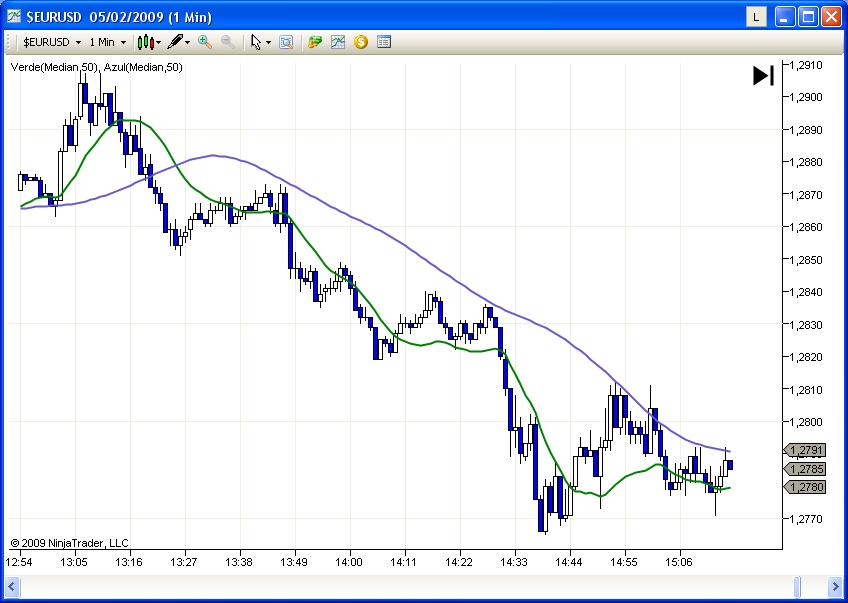This screenshot has height=603, width=848.
Task: Click the horizontal scrollbar left arrow
Action: click(x=11, y=586)
